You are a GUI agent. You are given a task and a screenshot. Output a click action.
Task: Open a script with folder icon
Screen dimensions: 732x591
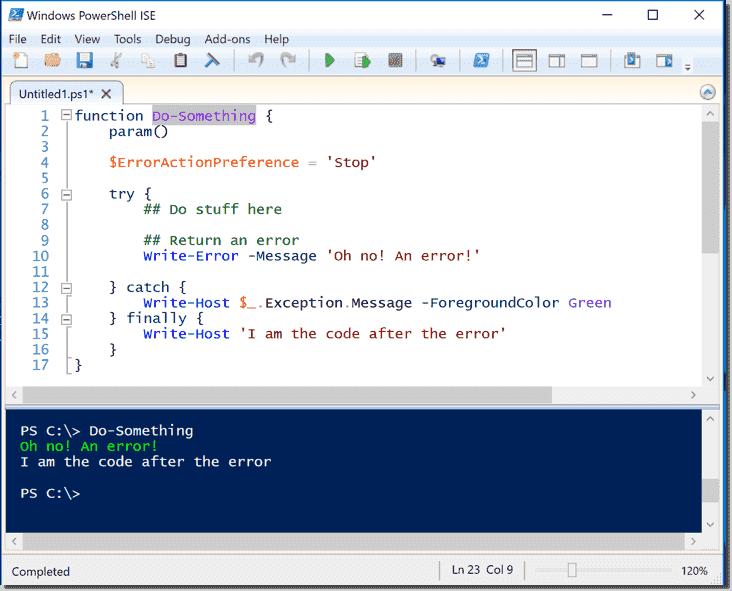53,60
